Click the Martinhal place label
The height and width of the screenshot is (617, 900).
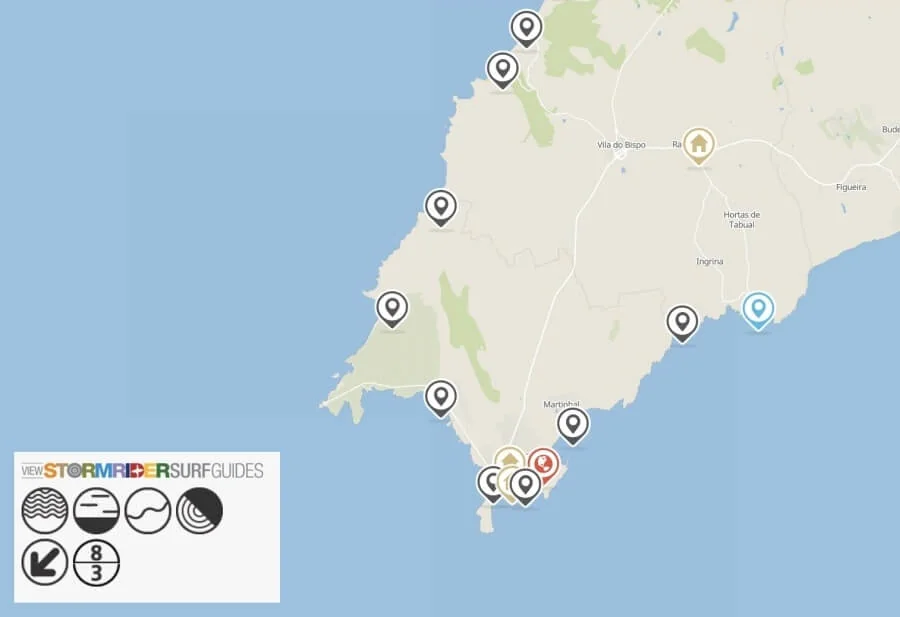[x=561, y=403]
